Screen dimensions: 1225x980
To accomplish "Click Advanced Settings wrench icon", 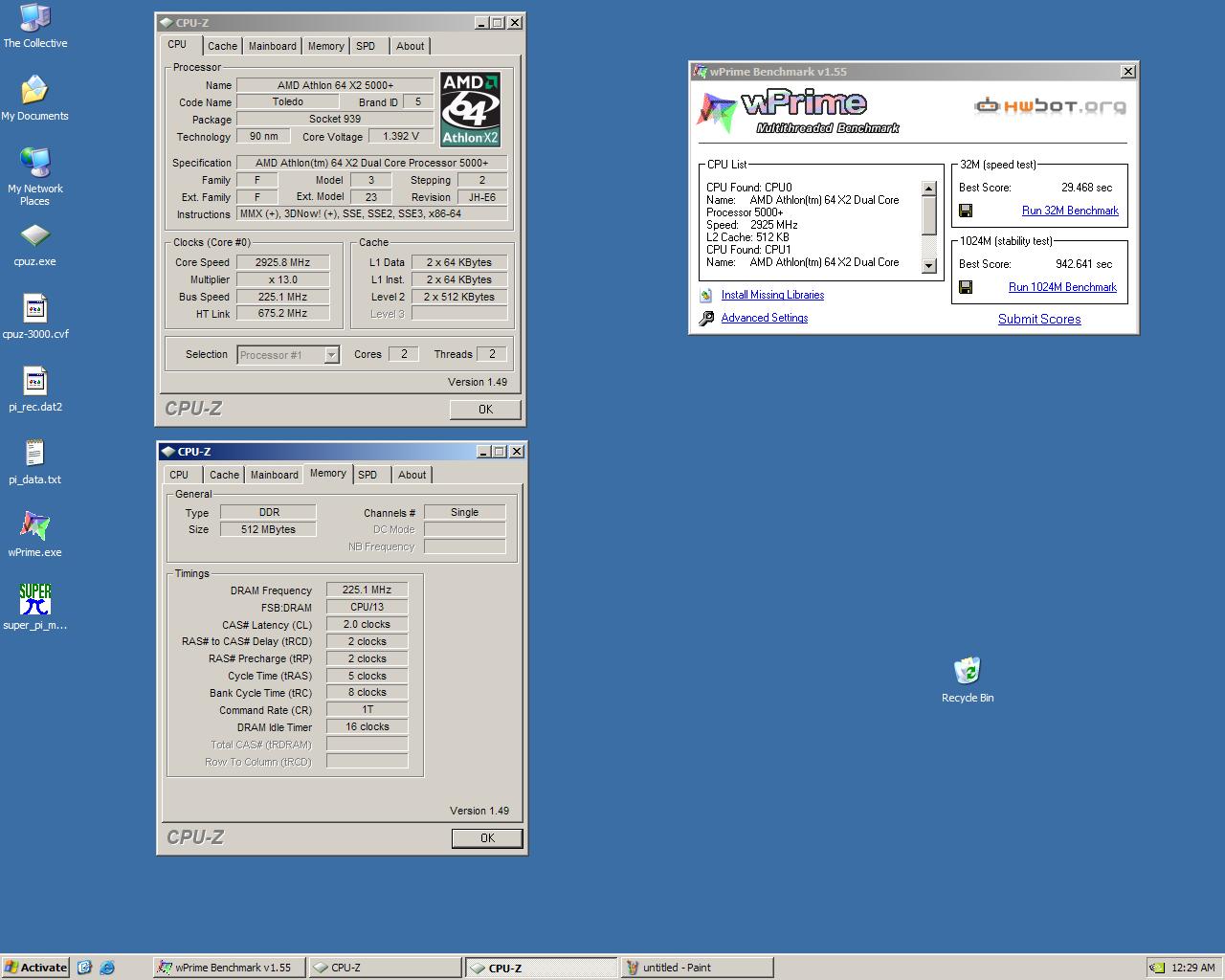I will pyautogui.click(x=705, y=319).
